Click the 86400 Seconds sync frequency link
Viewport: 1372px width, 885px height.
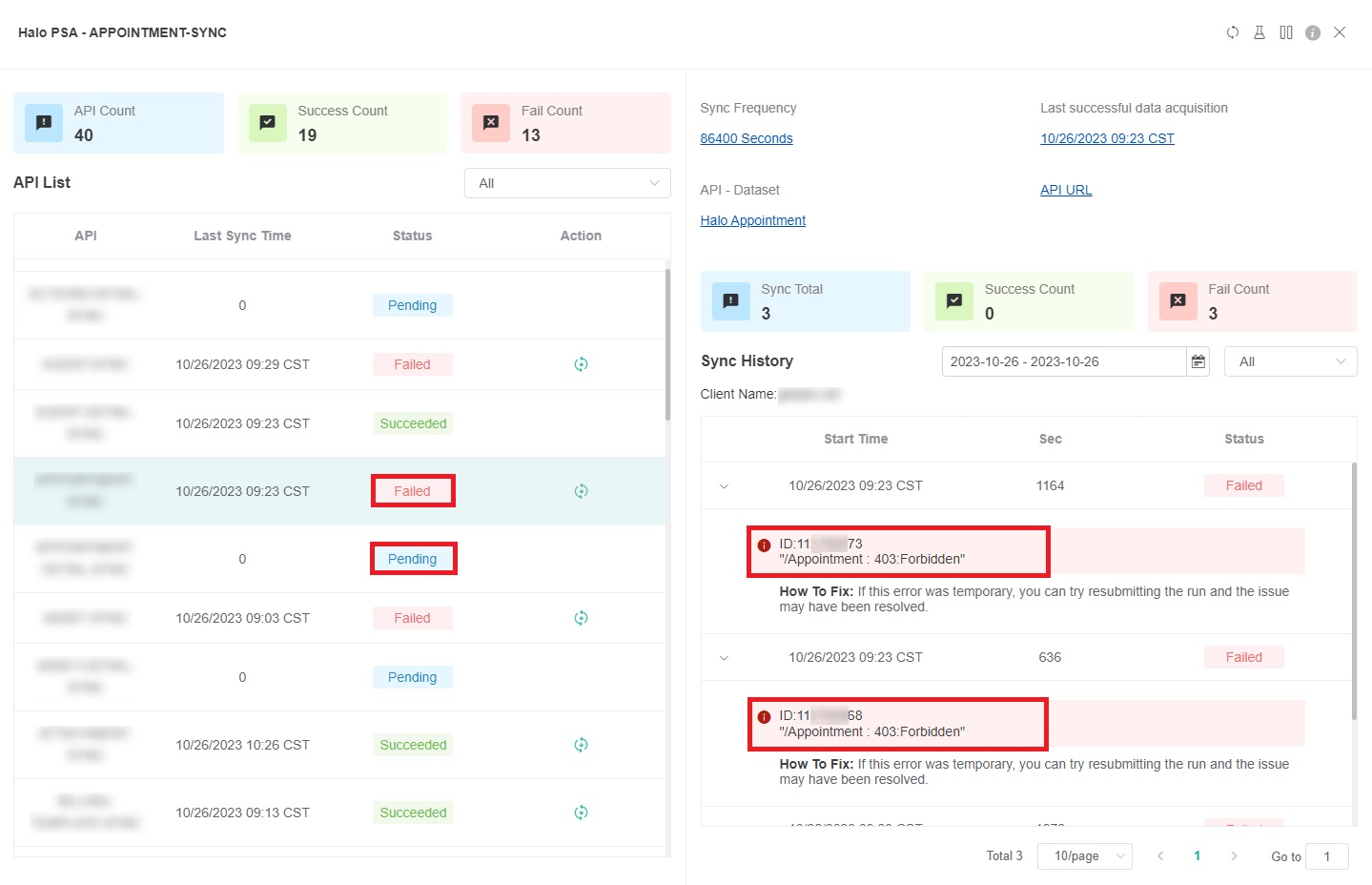pos(746,138)
